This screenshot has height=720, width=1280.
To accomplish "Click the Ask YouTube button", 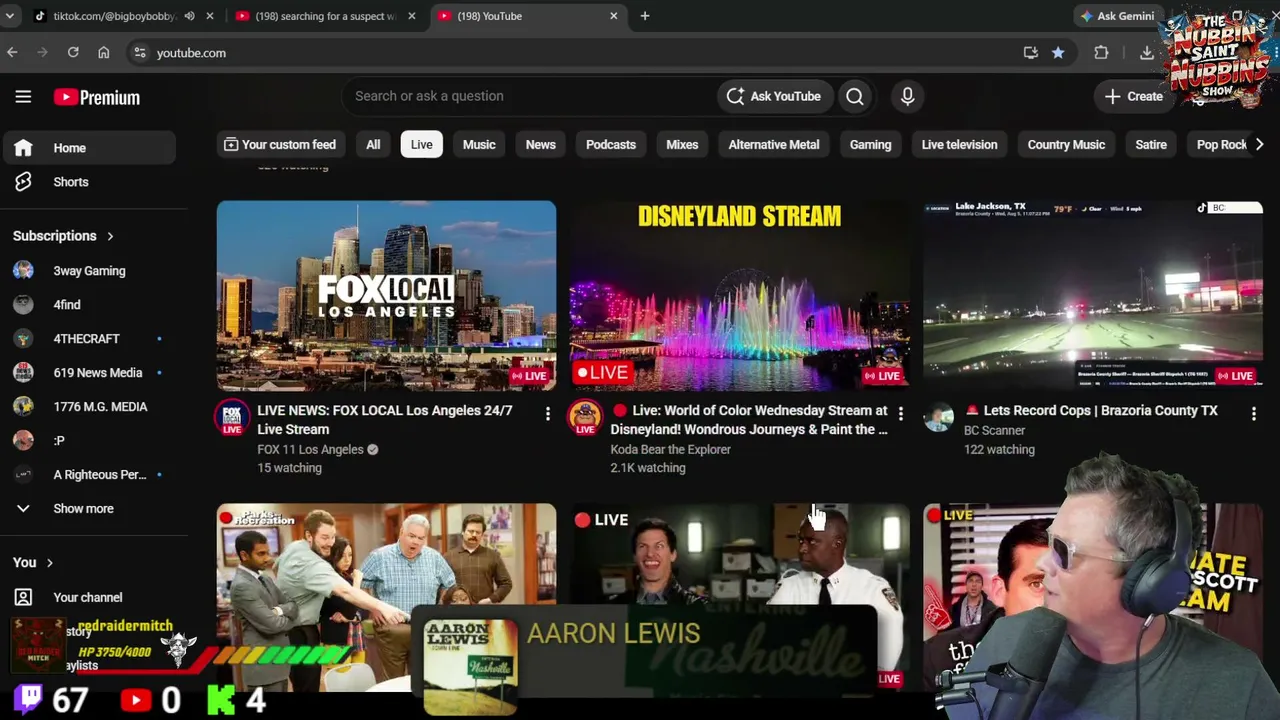I will point(774,96).
